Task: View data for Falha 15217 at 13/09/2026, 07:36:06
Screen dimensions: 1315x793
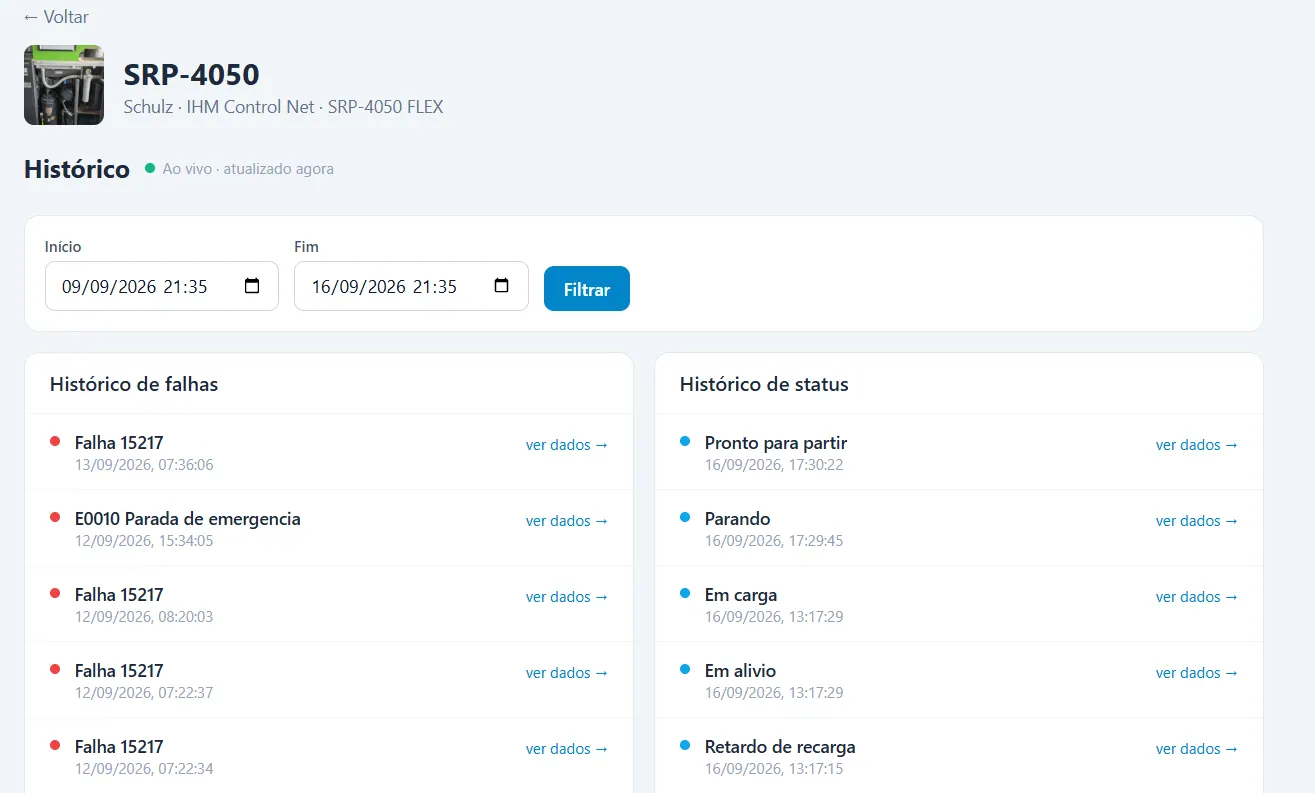Action: tap(567, 445)
